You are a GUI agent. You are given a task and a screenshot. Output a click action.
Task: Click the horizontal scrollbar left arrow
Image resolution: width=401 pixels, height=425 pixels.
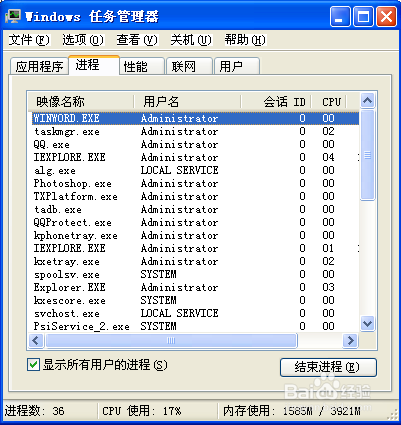(x=36, y=340)
